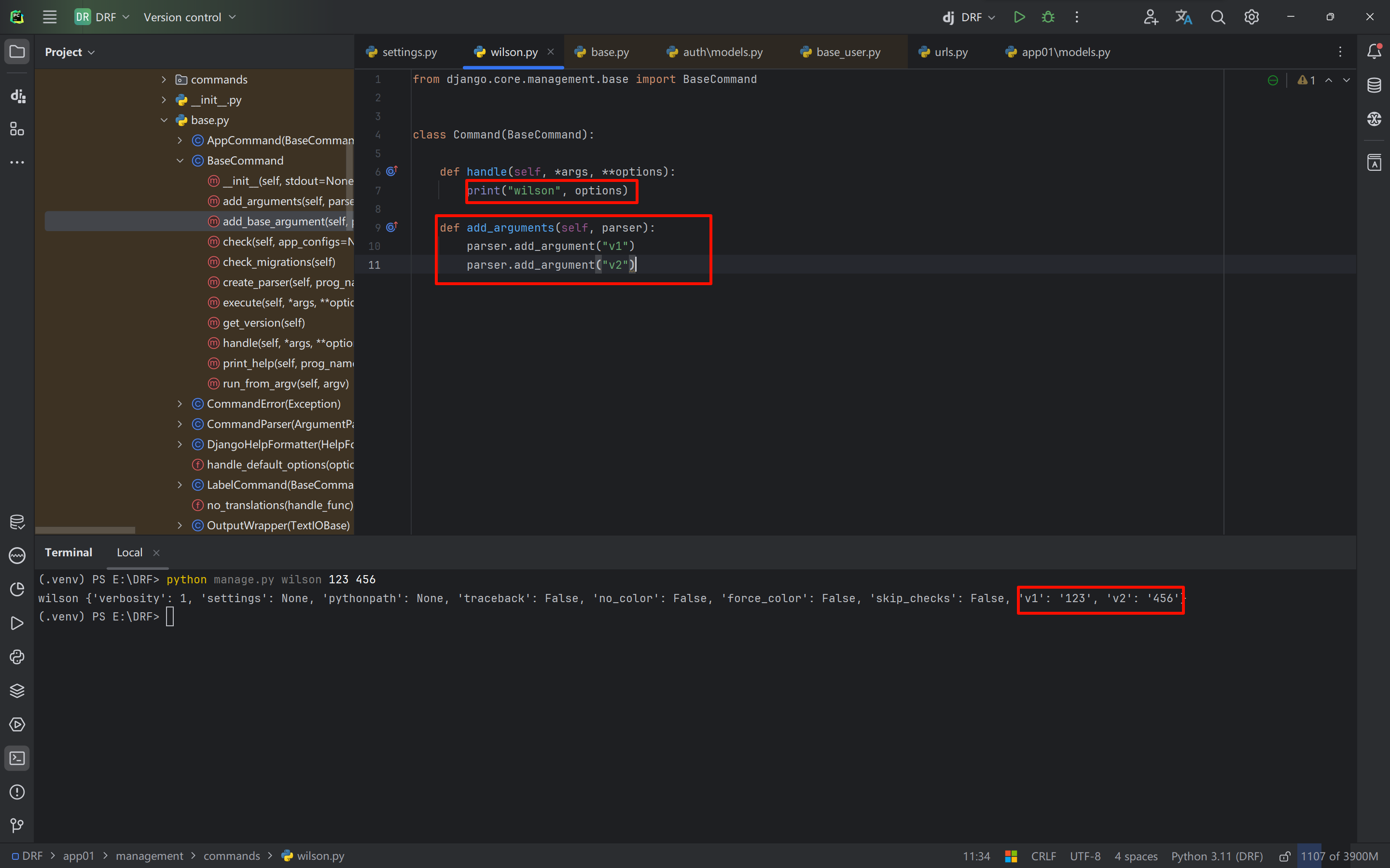
Task: Click the Search Everywhere magnifier icon
Action: (1218, 17)
